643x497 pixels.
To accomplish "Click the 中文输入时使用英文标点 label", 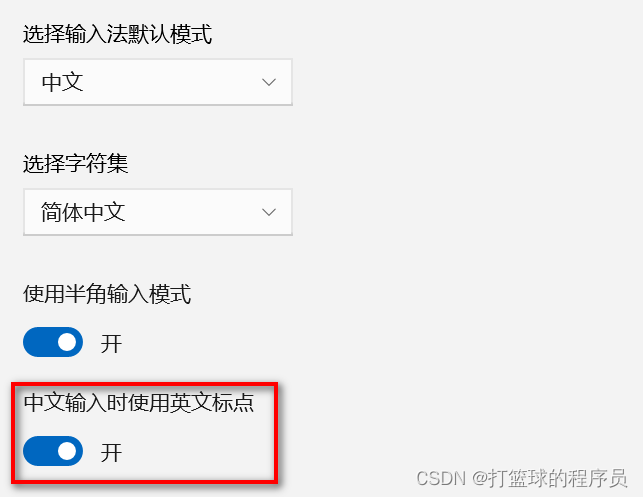I will tap(139, 402).
